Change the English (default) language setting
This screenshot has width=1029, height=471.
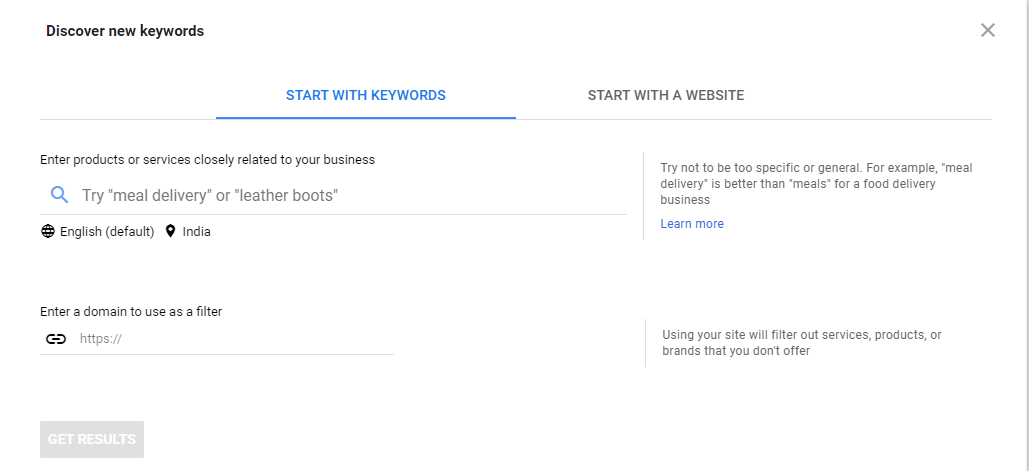coord(107,232)
